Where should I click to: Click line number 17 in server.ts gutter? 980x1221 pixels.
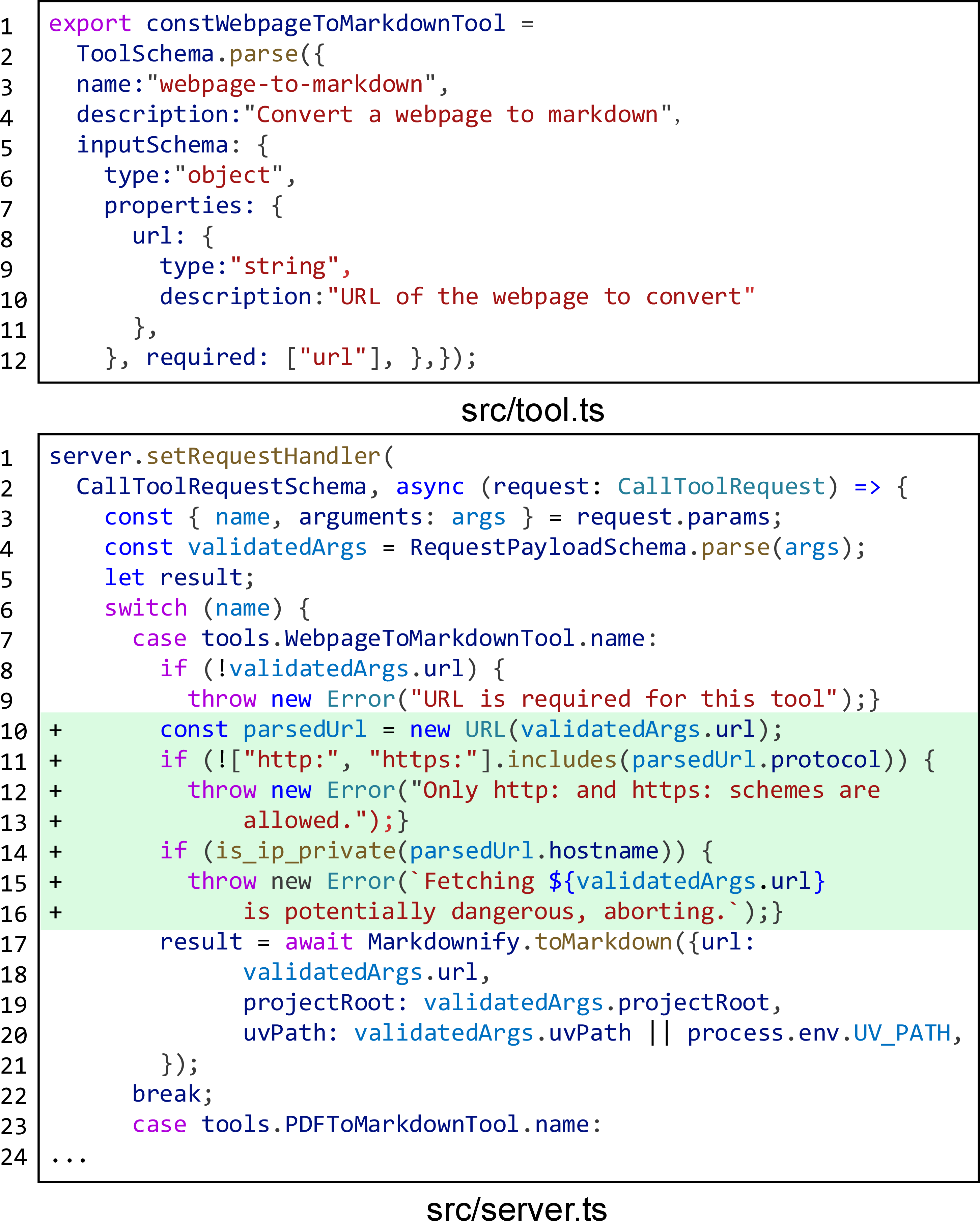click(x=13, y=945)
